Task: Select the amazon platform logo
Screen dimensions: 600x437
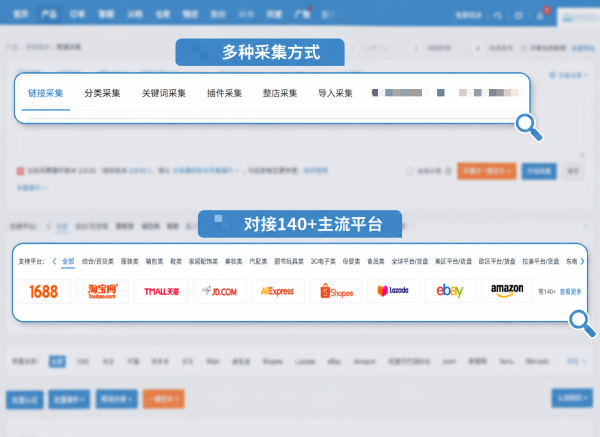Action: tap(507, 291)
